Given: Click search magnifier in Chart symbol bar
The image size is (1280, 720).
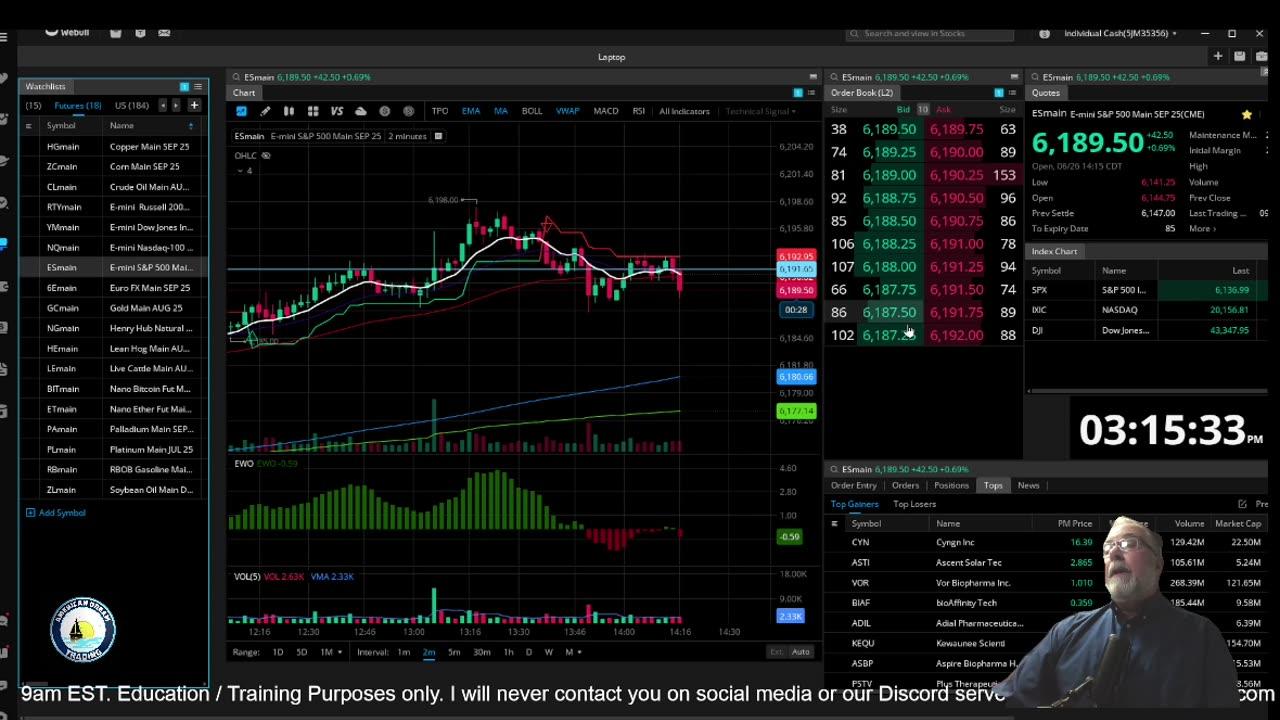Looking at the screenshot, I should (237, 77).
